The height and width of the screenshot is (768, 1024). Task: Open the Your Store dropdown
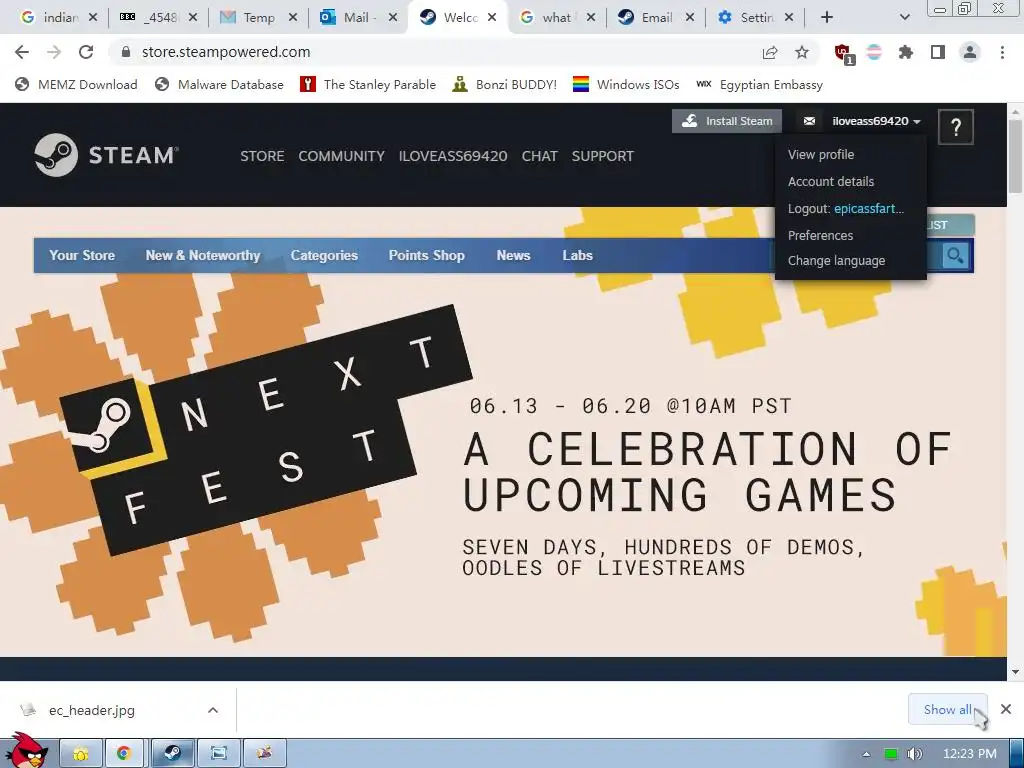pos(82,255)
